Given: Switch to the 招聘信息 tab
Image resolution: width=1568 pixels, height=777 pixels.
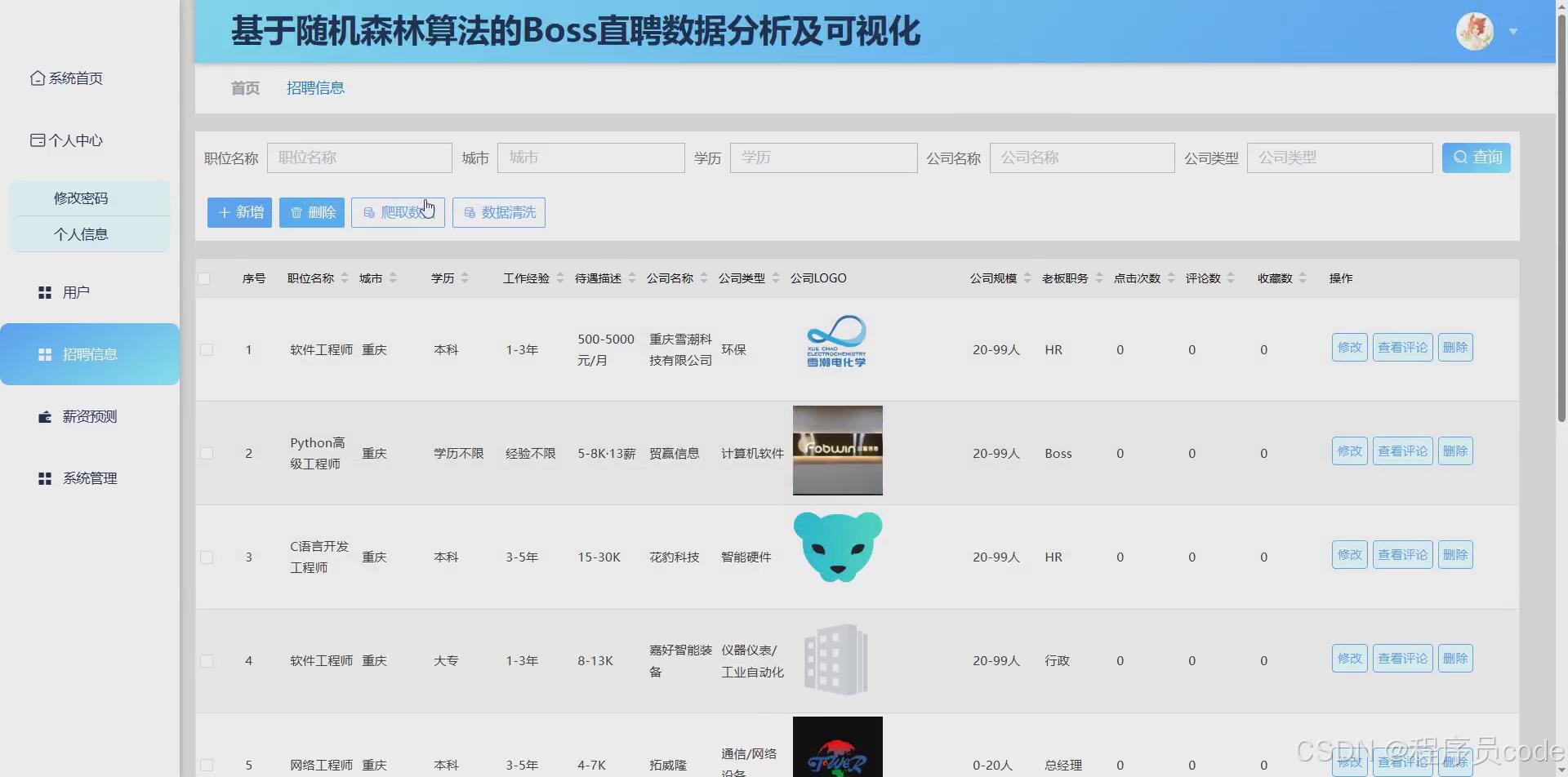Looking at the screenshot, I should 316,87.
